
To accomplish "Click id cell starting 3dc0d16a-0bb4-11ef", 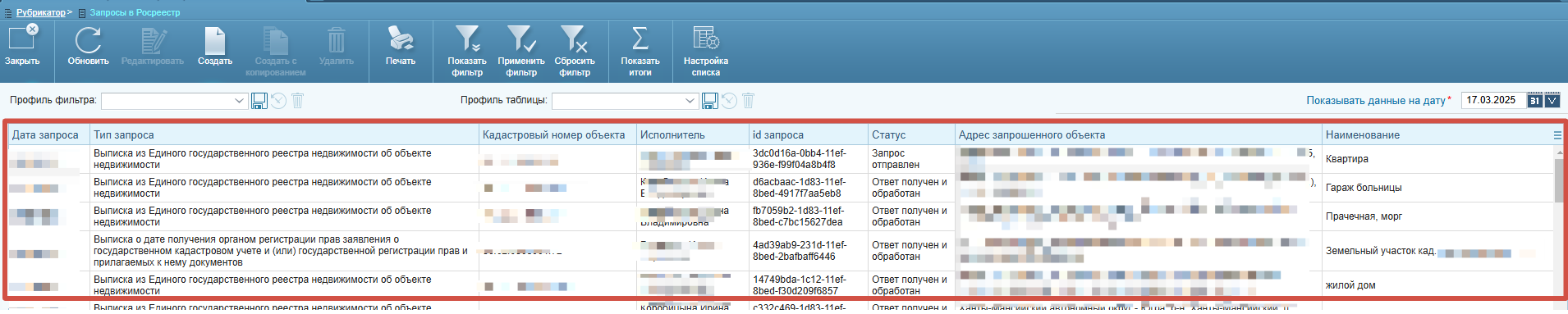I will (809, 159).
